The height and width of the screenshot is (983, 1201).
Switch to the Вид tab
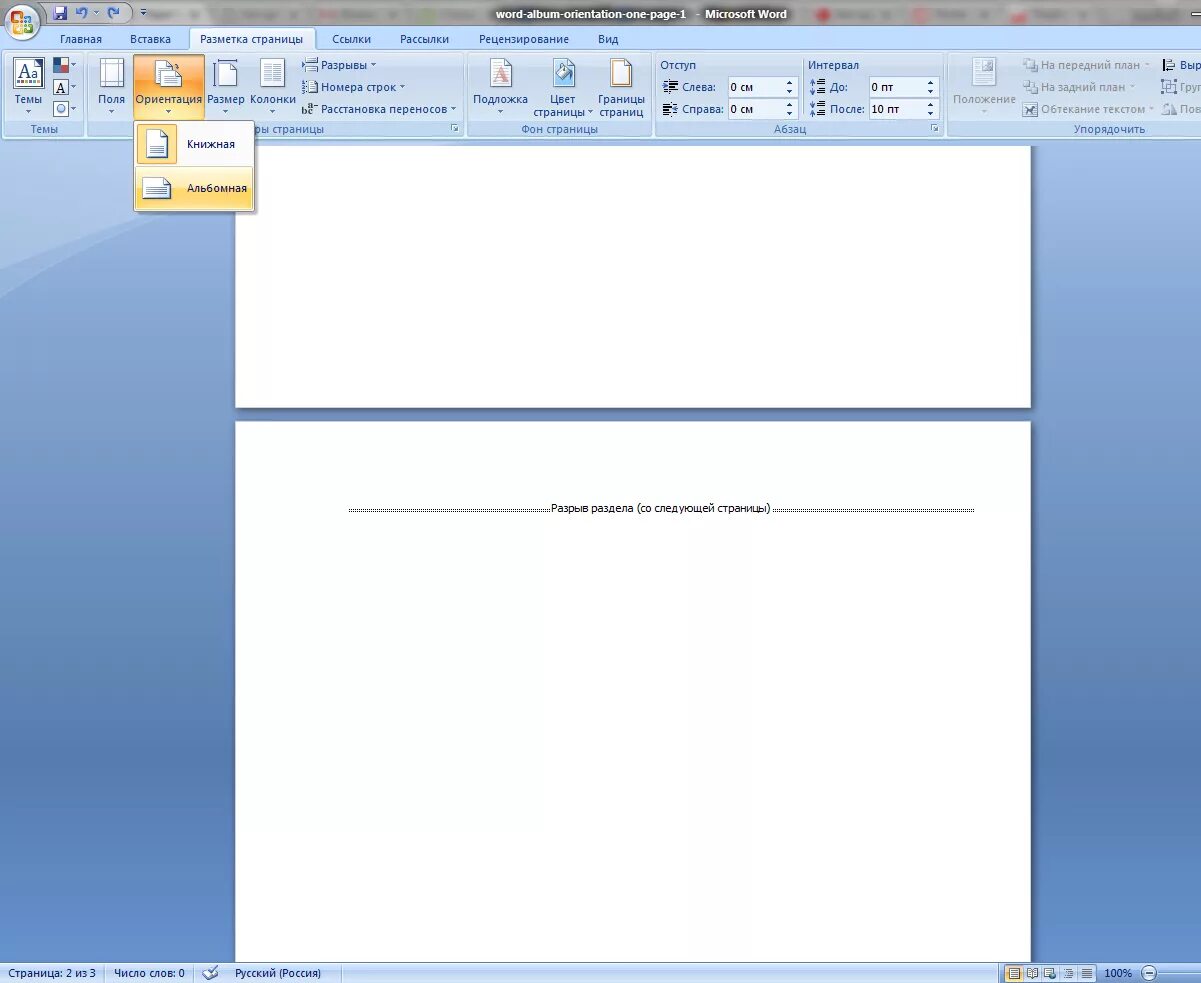click(608, 39)
